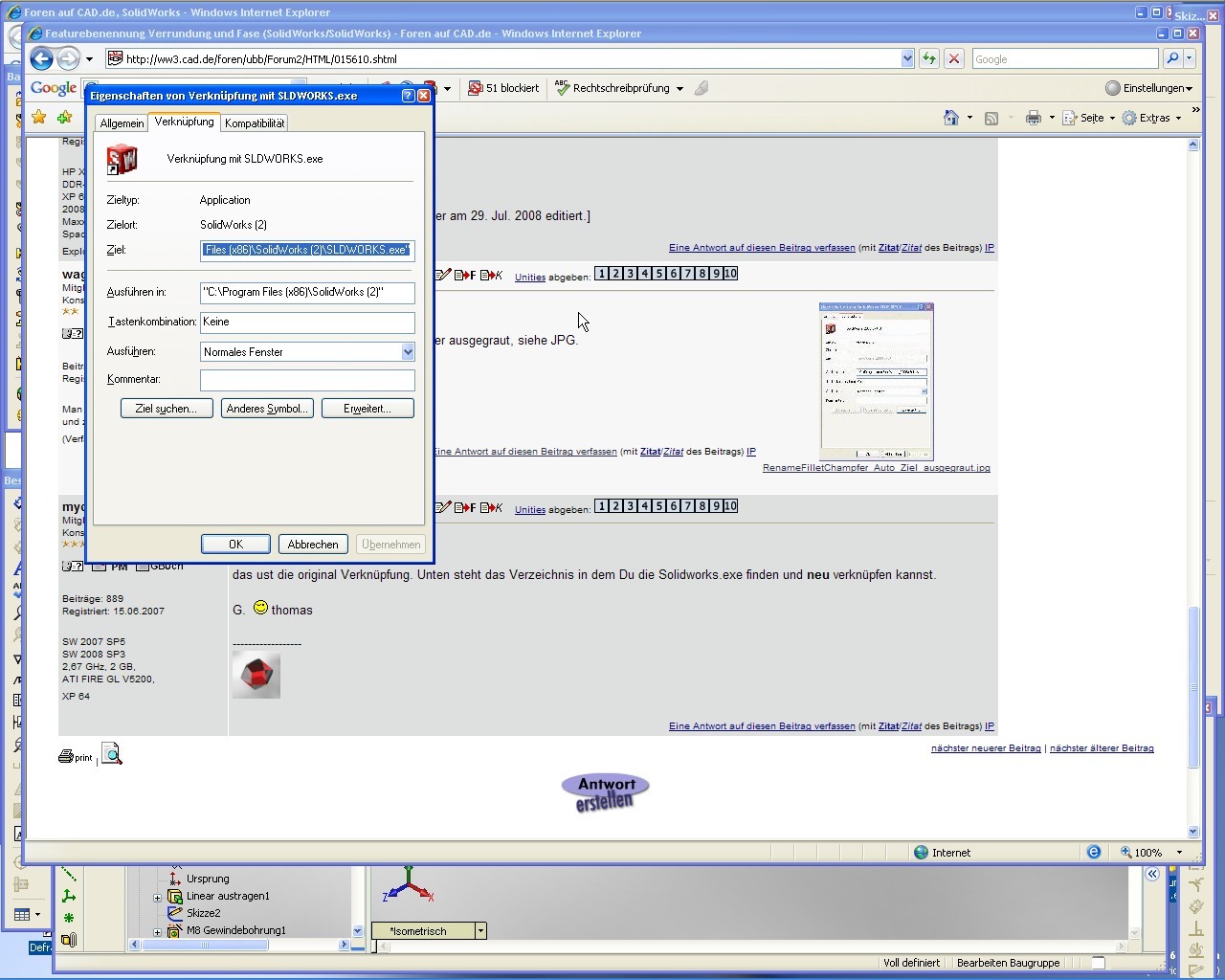Open RenameFilletChampfer_Auto_Ziel_ausgegraut.jpg link
The width and height of the screenshot is (1225, 980).
click(877, 468)
